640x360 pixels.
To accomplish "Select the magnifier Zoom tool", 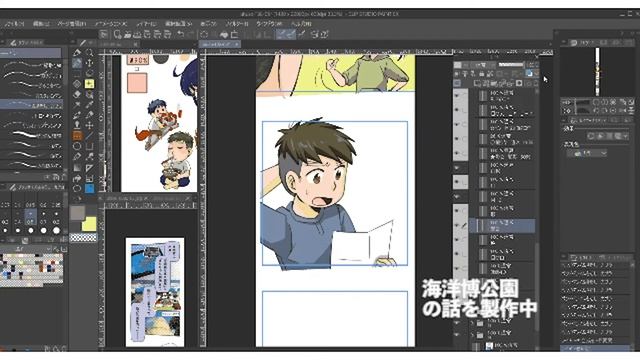I will 89,53.
